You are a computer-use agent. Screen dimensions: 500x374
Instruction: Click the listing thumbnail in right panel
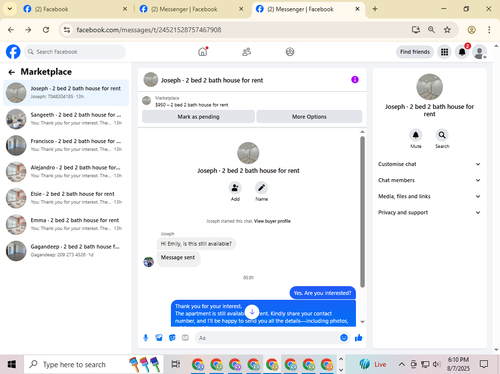pyautogui.click(x=429, y=87)
